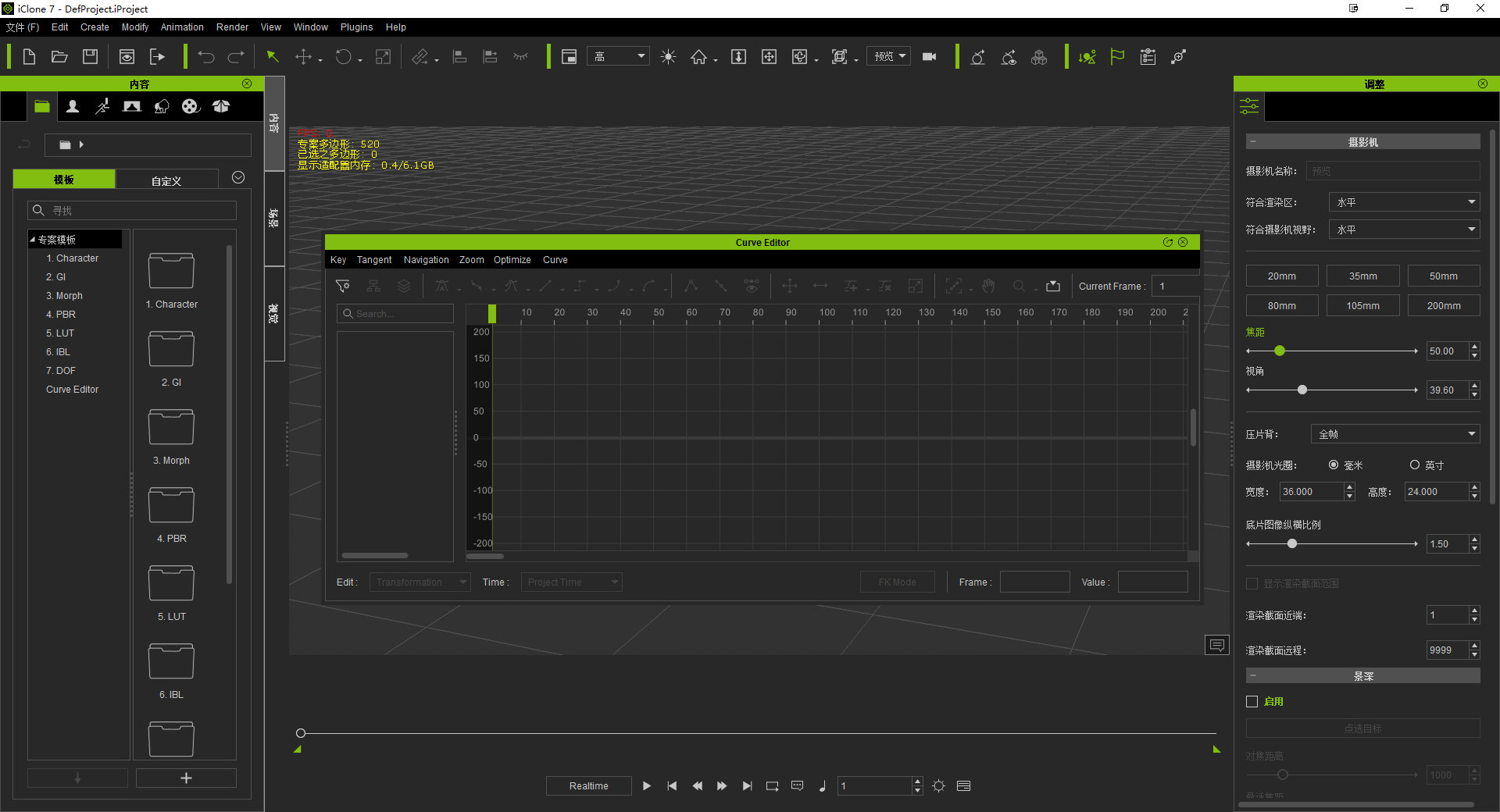Click the Frame input field in Curve Editor
The width and height of the screenshot is (1500, 812).
pyautogui.click(x=1034, y=582)
